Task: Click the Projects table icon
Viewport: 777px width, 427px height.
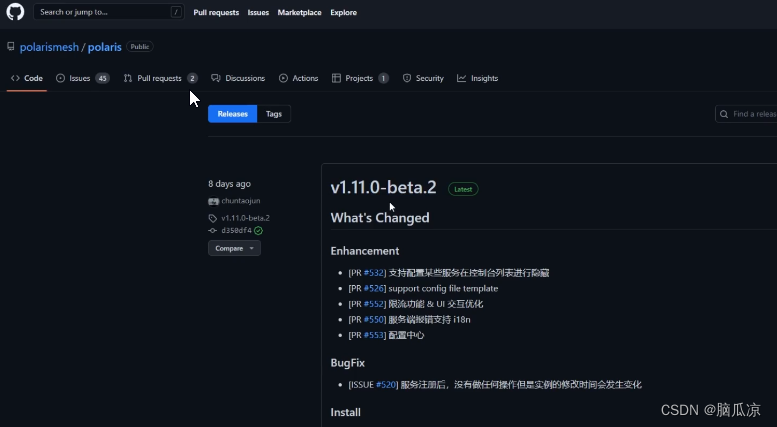Action: coord(336,78)
